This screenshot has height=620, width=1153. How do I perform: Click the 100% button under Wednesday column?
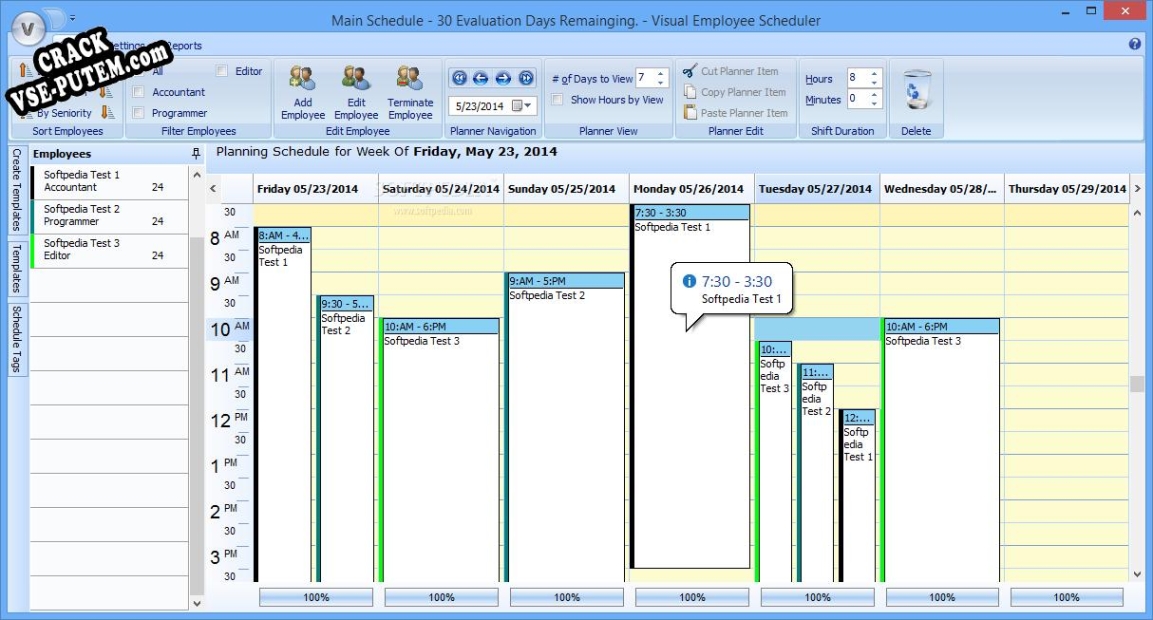pyautogui.click(x=942, y=597)
